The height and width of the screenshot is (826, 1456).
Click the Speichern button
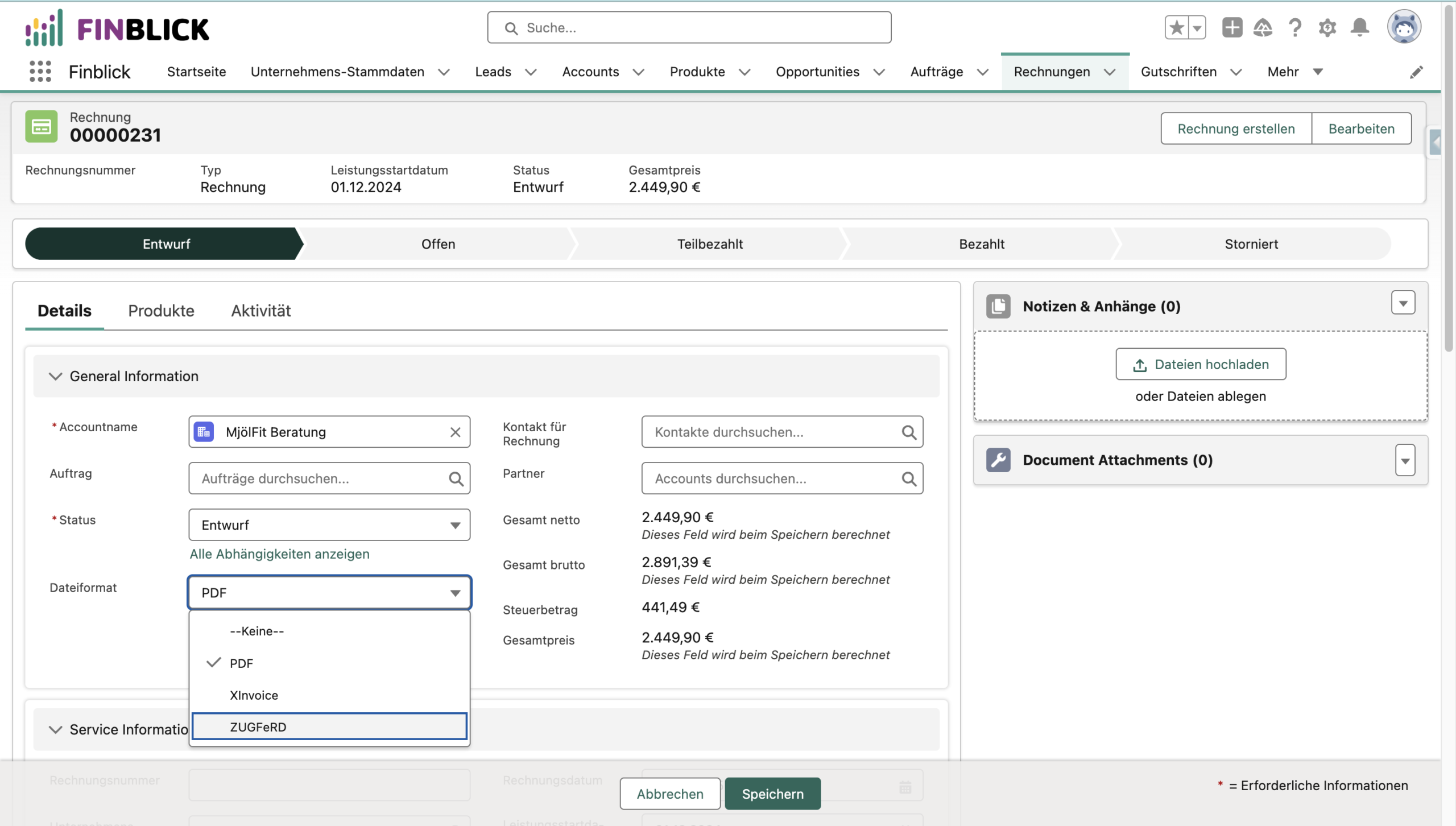(772, 794)
